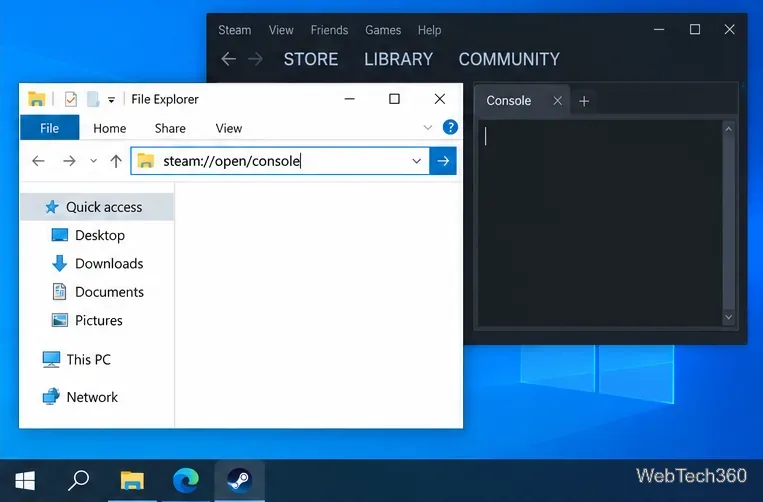Click the address bar containing steam://open/console
This screenshot has height=502, width=763.
[280, 161]
